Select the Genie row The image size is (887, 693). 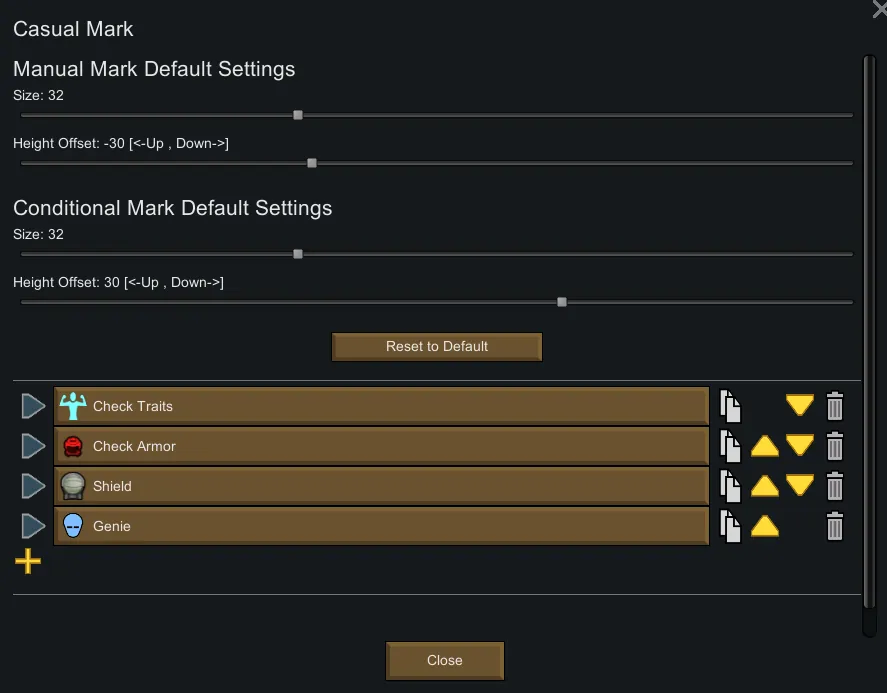[381, 526]
